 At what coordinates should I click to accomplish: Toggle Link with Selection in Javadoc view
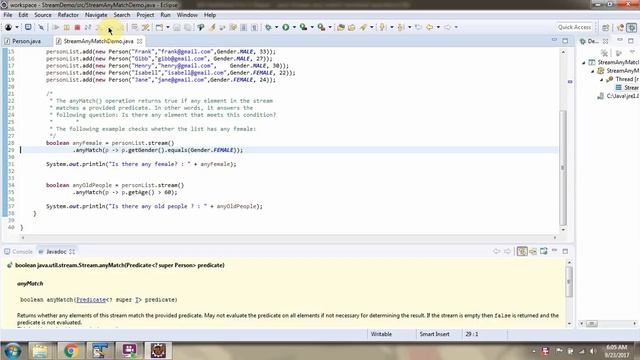click(x=522, y=251)
